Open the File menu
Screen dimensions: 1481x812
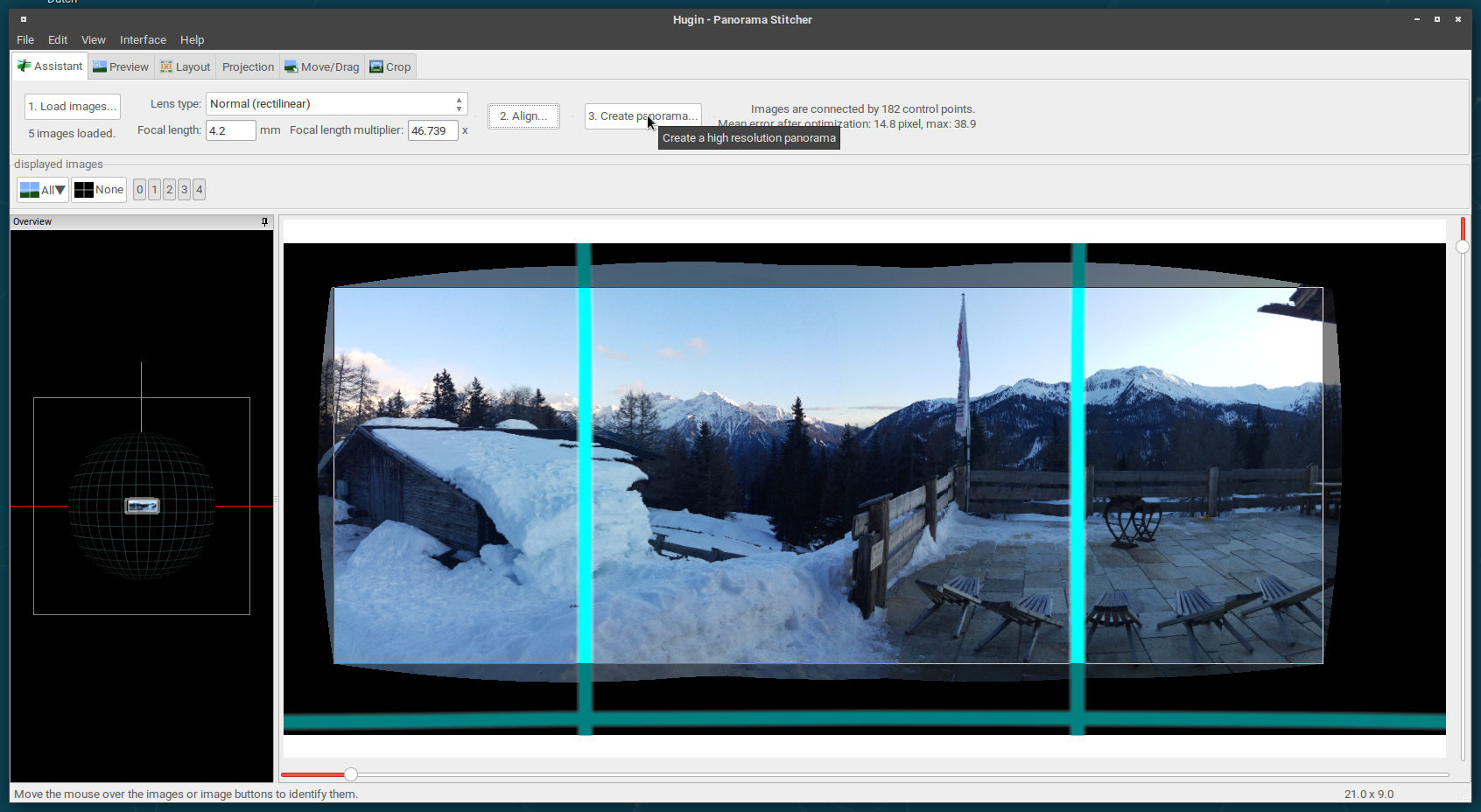(x=25, y=39)
